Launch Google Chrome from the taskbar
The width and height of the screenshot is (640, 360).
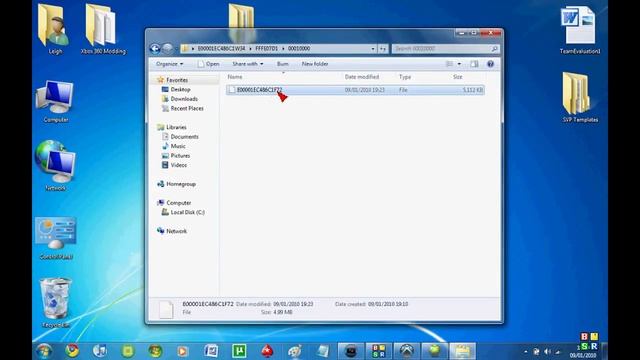[x=72, y=351]
